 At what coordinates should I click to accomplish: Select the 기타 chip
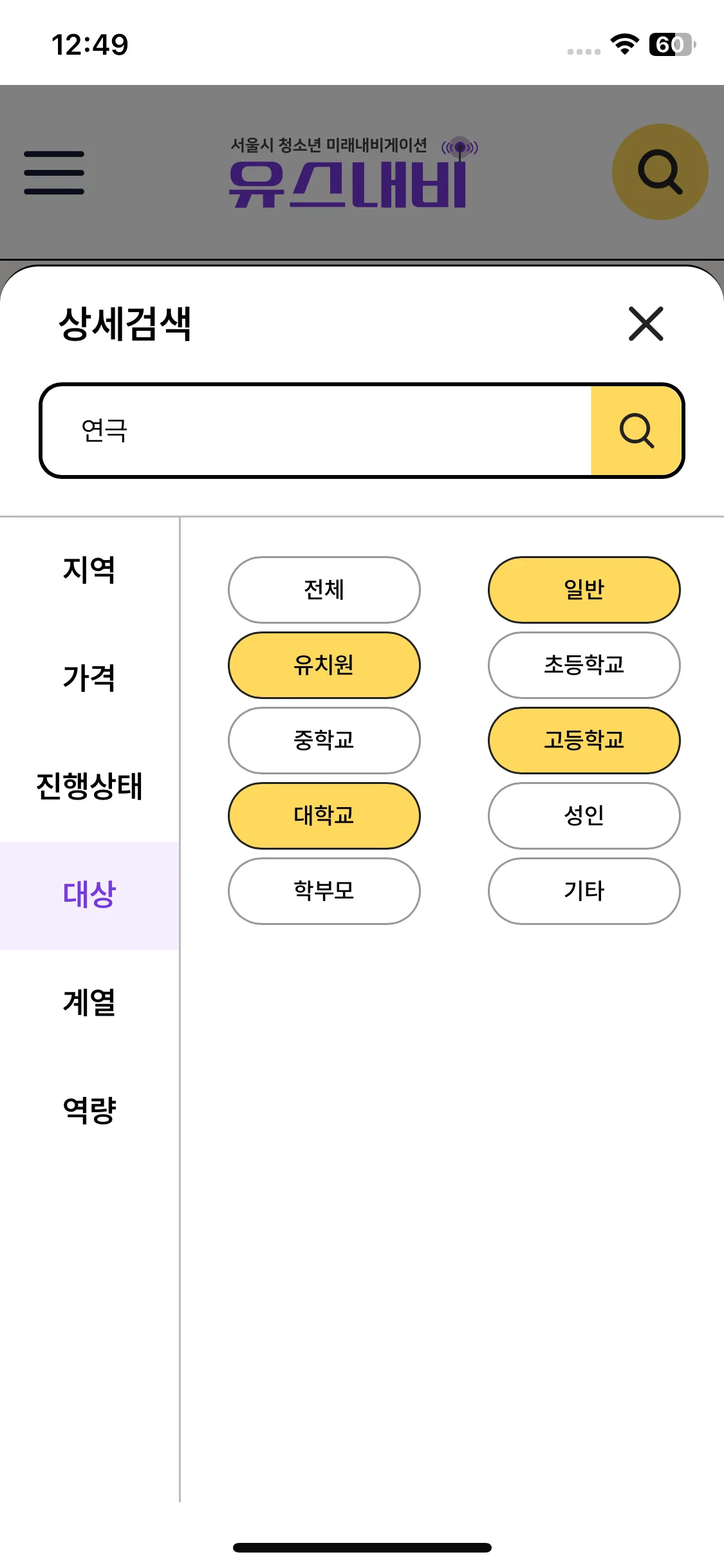click(x=584, y=891)
